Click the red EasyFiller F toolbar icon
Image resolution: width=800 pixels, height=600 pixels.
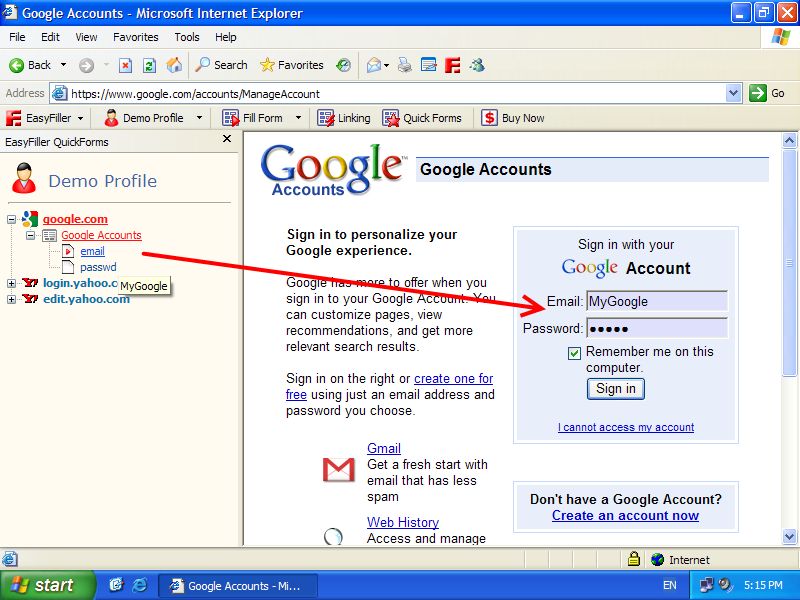click(x=453, y=65)
